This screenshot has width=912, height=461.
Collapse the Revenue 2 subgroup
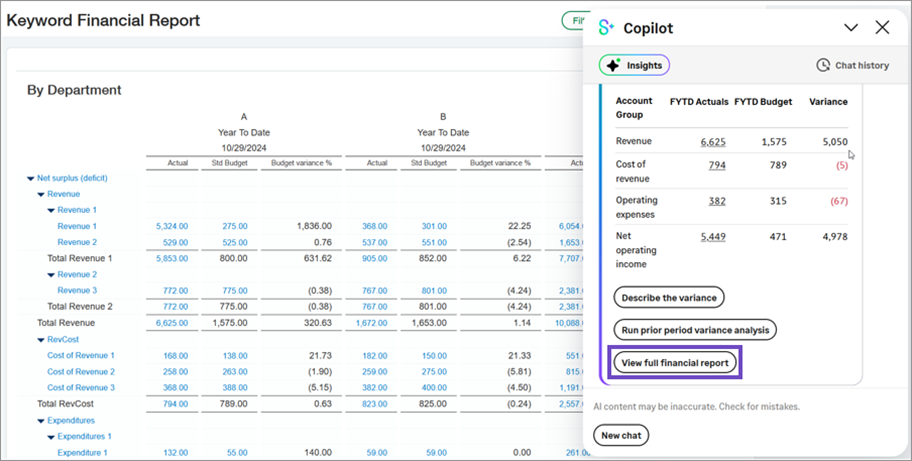pyautogui.click(x=51, y=274)
